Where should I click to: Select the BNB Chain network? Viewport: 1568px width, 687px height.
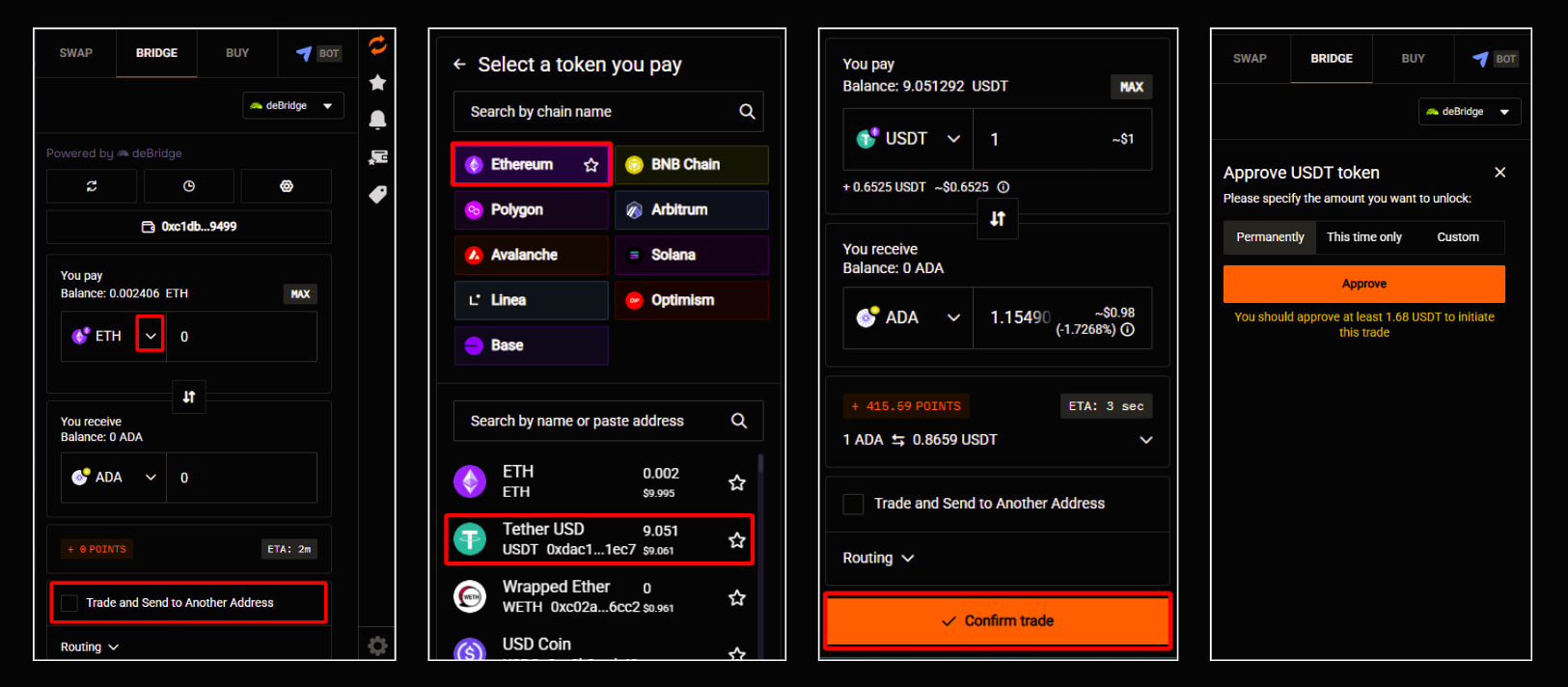click(691, 165)
